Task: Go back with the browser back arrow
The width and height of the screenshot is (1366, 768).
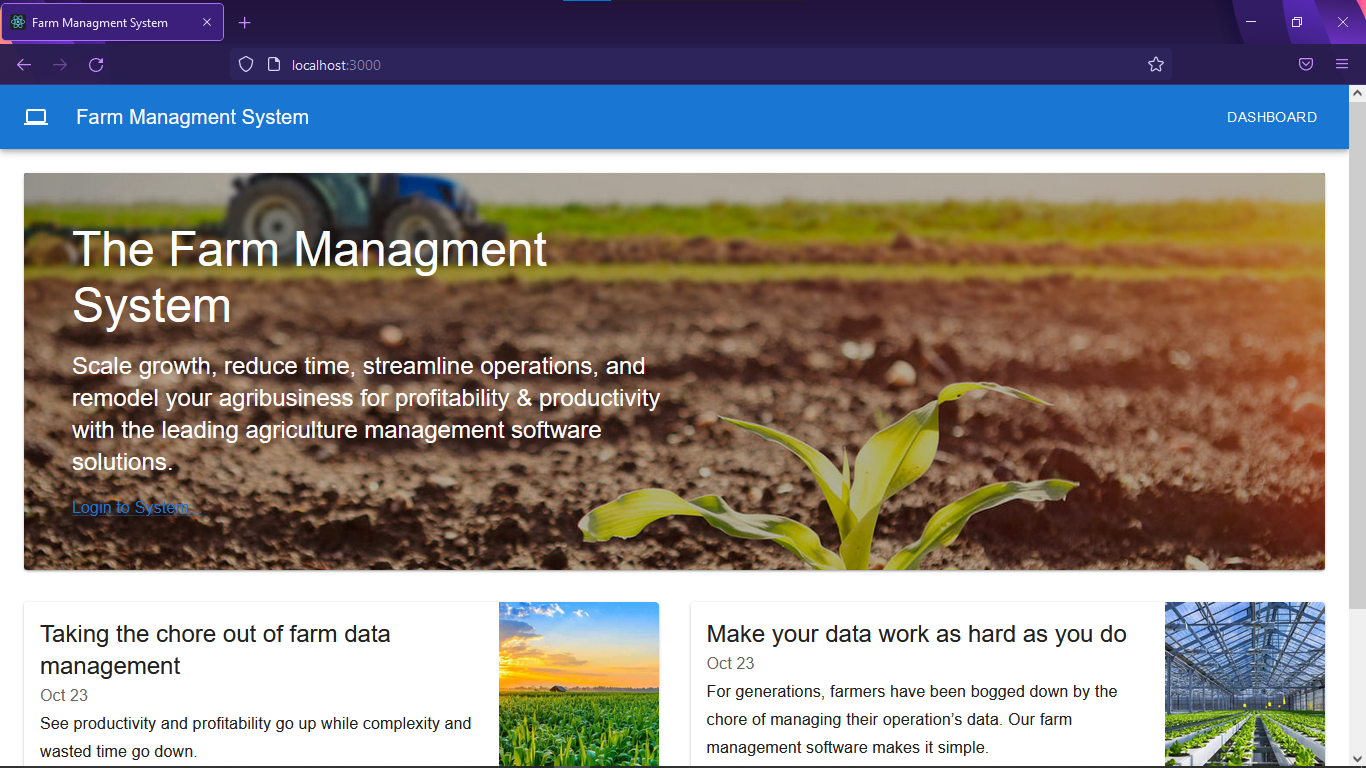Action: (x=24, y=65)
